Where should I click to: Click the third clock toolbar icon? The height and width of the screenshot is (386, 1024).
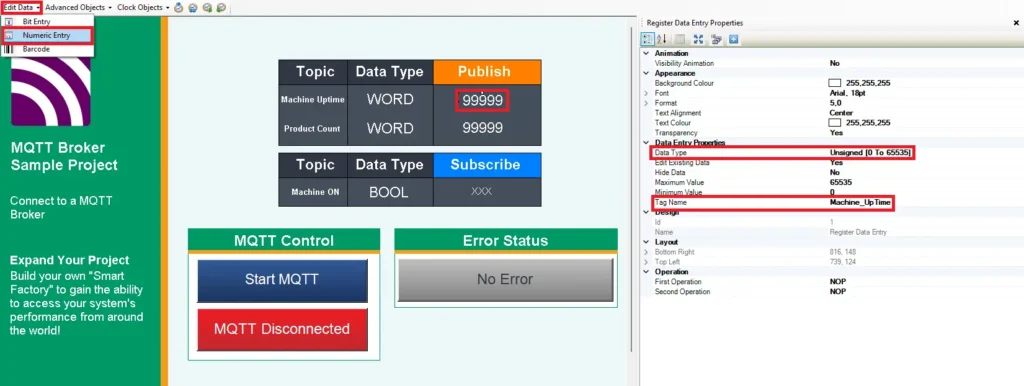tap(207, 8)
